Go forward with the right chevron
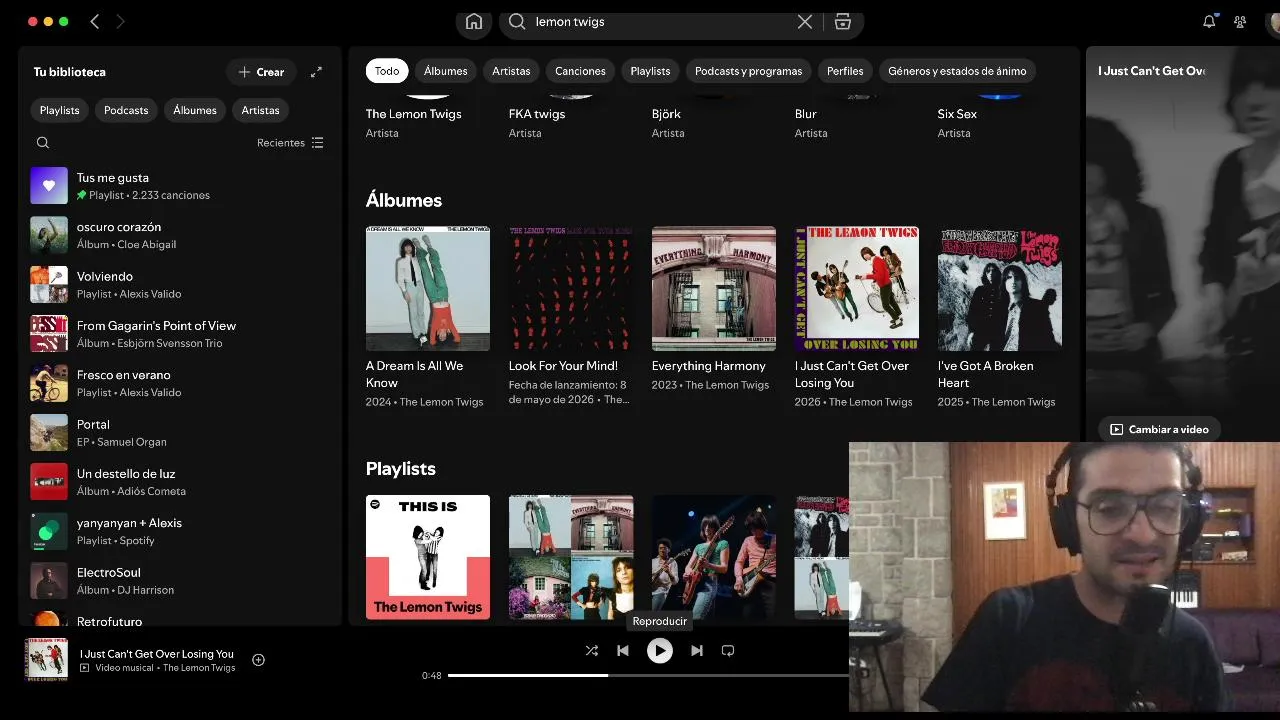Viewport: 1280px width, 720px height. coord(120,22)
